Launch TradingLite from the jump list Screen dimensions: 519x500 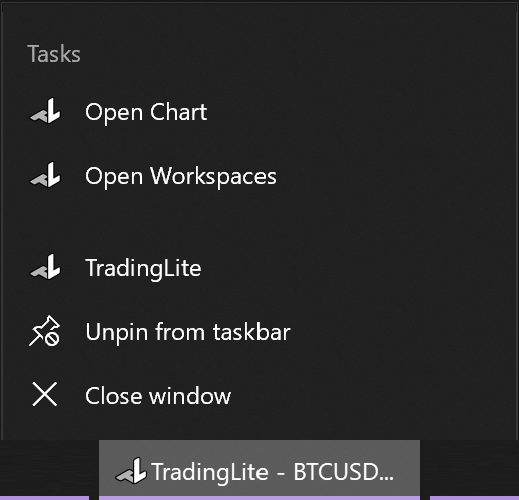pyautogui.click(x=259, y=268)
